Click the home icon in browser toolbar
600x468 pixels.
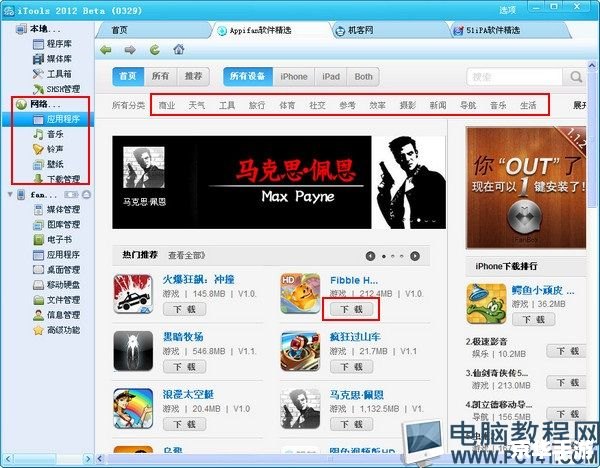coord(179,49)
